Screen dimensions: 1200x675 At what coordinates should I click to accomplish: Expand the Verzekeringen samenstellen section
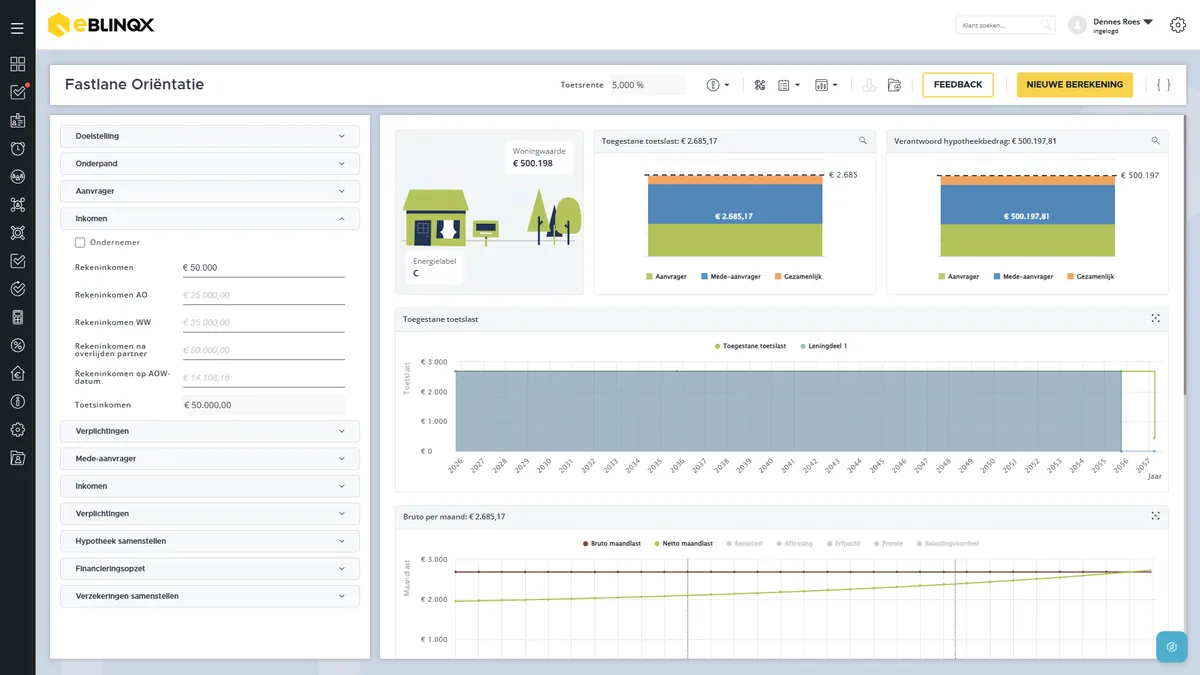[x=210, y=596]
